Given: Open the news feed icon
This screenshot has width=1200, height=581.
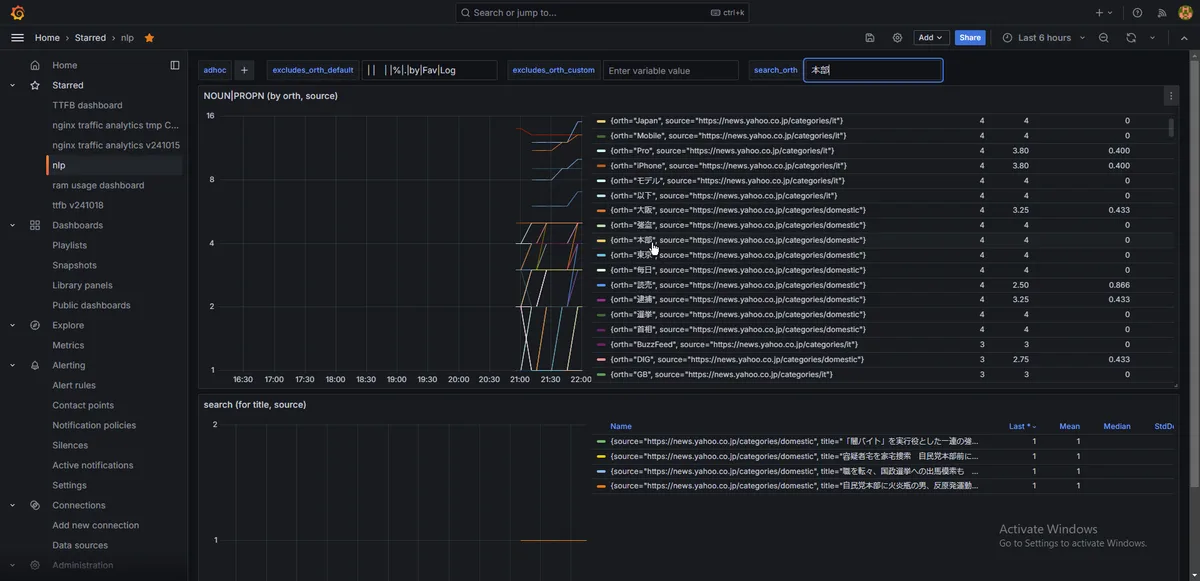Looking at the screenshot, I should click(1162, 13).
